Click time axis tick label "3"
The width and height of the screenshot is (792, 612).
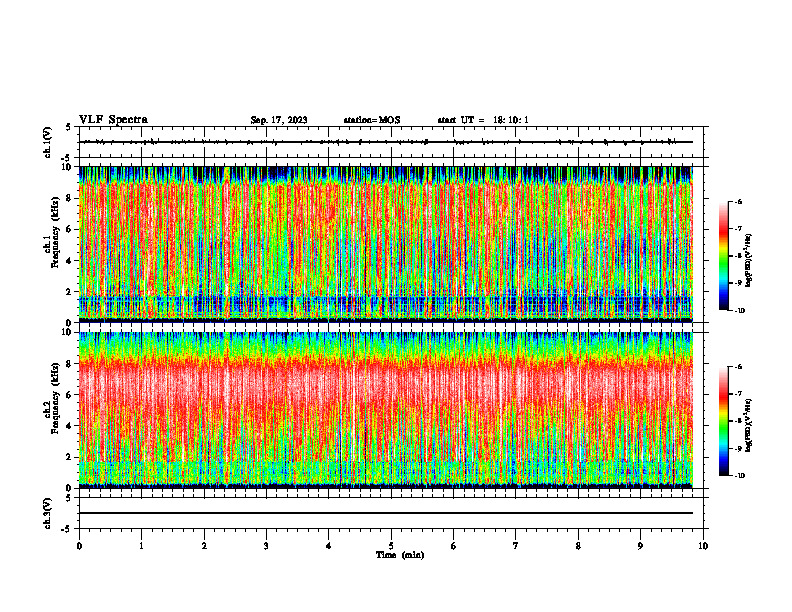[x=266, y=546]
